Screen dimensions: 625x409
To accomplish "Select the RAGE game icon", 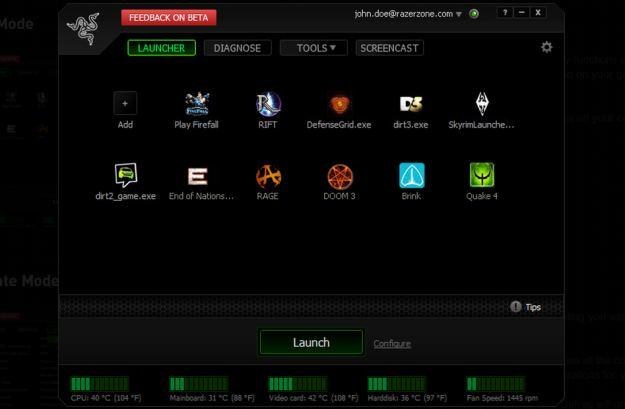I will point(268,176).
